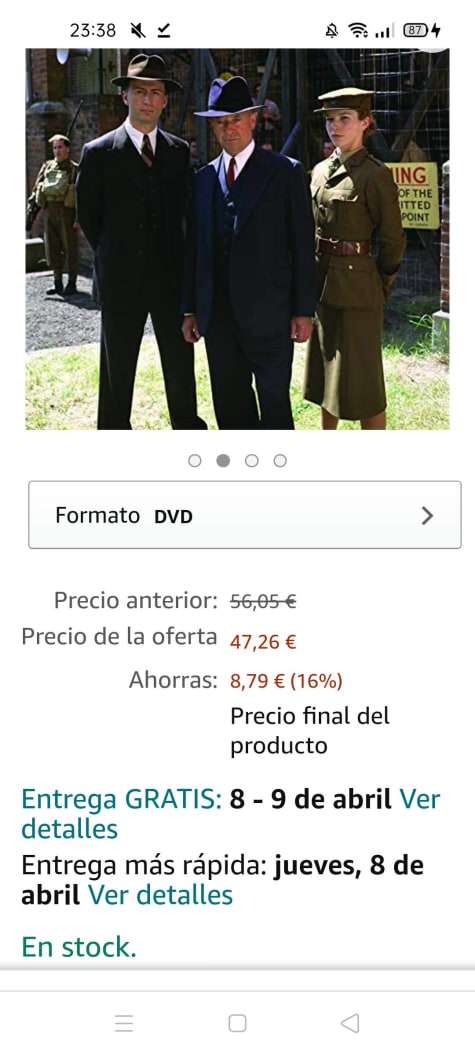The width and height of the screenshot is (475, 1056).
Task: Select the fourth image carousel dot
Action: 280,461
